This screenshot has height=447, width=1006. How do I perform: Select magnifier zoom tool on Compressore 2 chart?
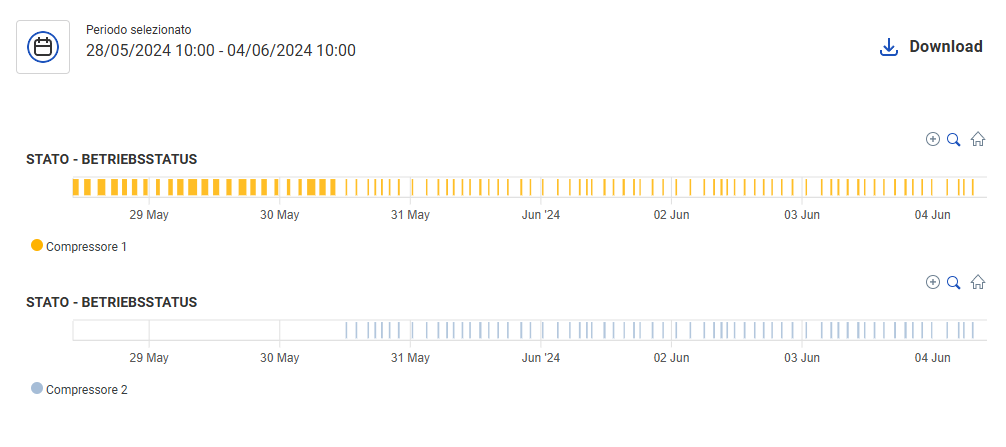click(954, 283)
